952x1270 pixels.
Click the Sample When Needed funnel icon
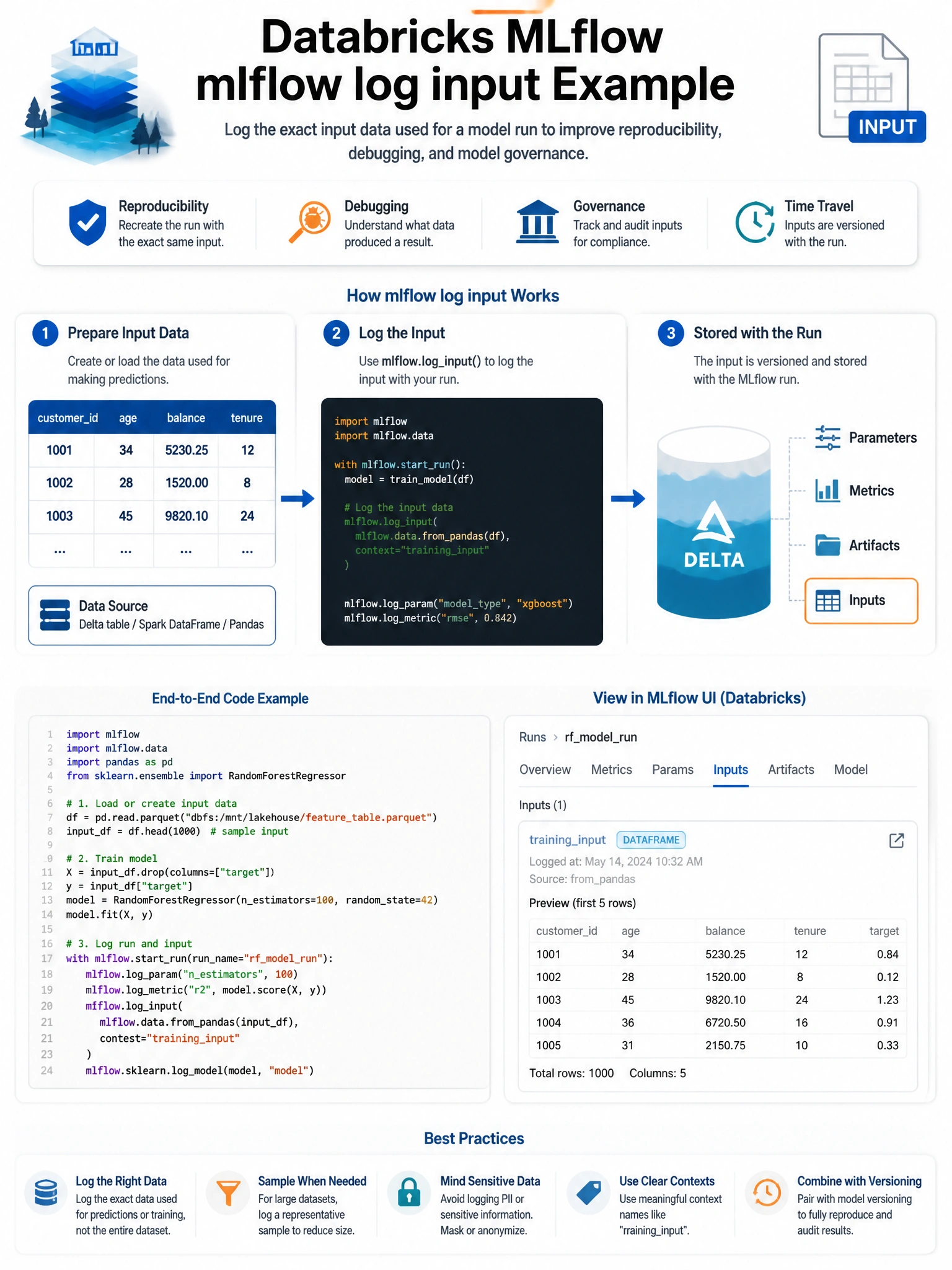pyautogui.click(x=227, y=1192)
